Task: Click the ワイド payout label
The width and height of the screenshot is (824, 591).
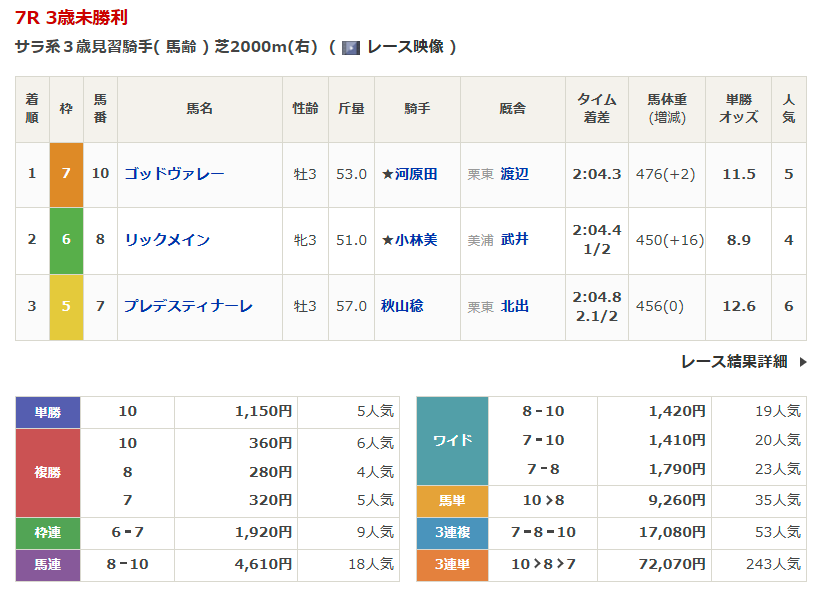Action: pyautogui.click(x=452, y=440)
